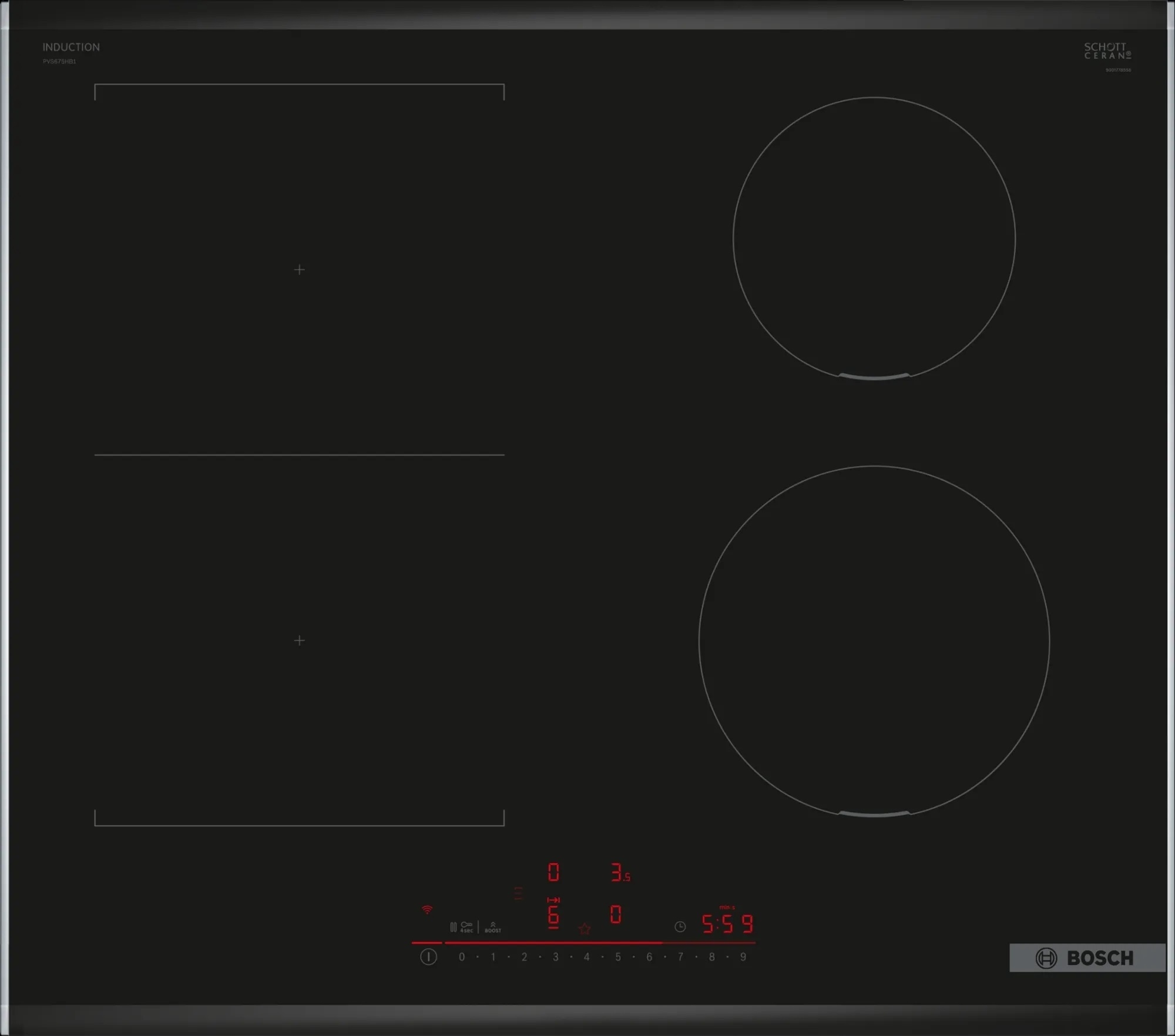Select front left zone display showing 6
Viewport: 1175px width, 1036px height.
[x=553, y=914]
